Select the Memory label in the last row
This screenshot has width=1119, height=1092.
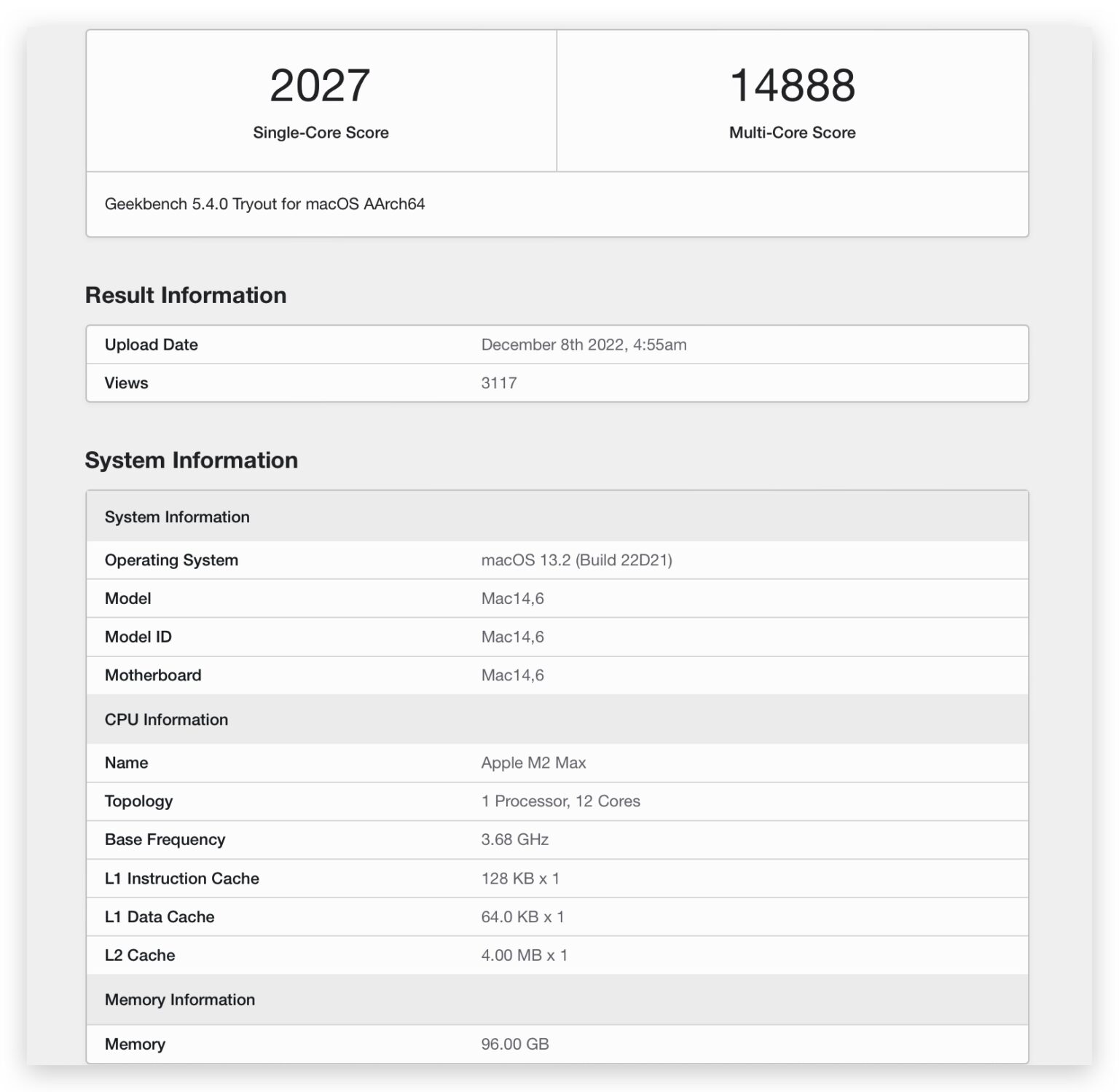pyautogui.click(x=135, y=1044)
